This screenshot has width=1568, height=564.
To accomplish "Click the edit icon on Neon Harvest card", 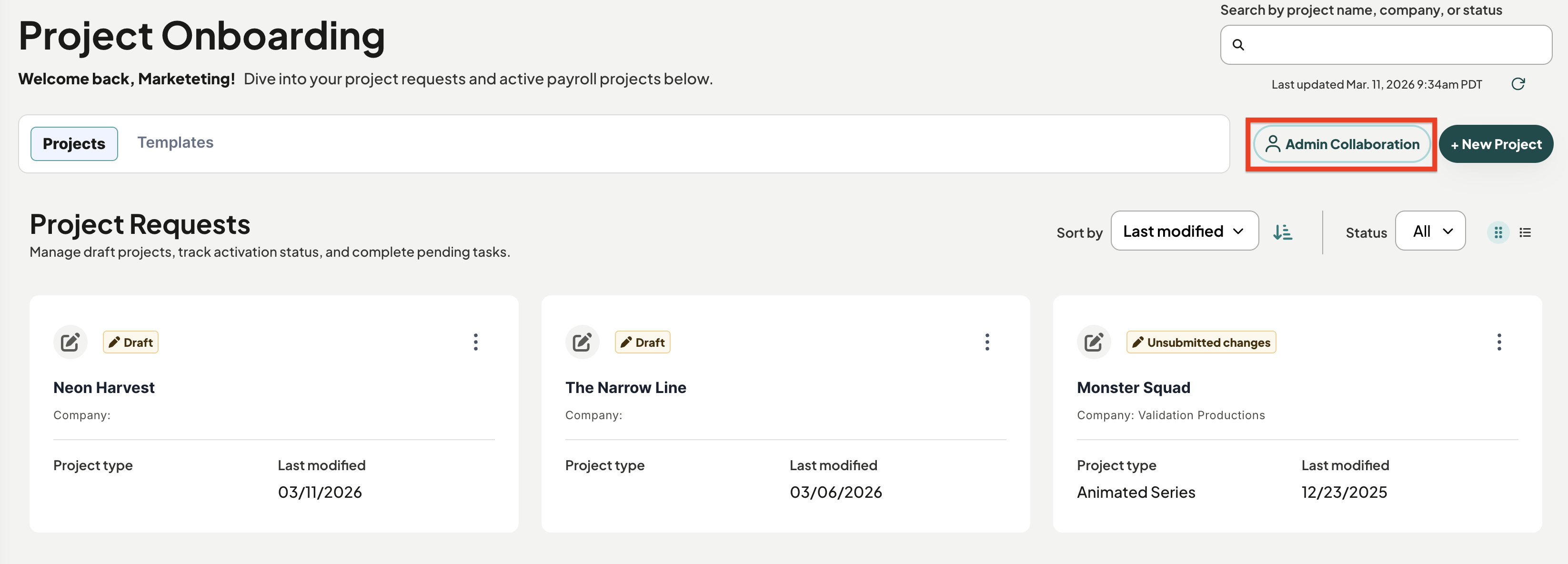I will click(70, 342).
